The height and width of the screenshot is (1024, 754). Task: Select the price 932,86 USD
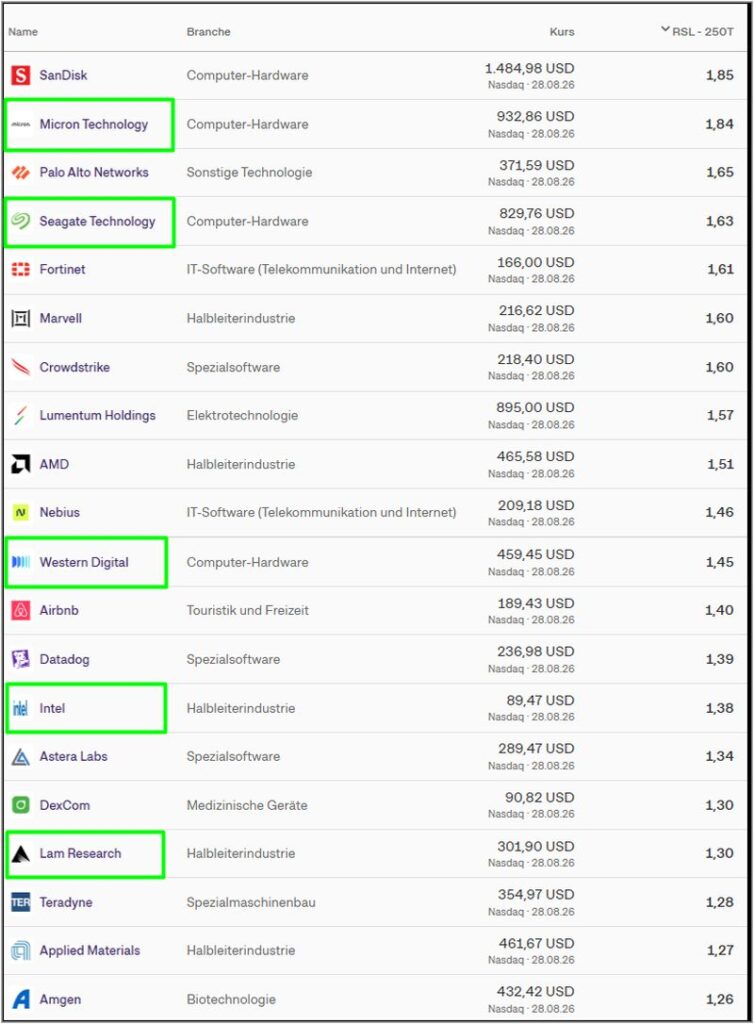click(536, 117)
